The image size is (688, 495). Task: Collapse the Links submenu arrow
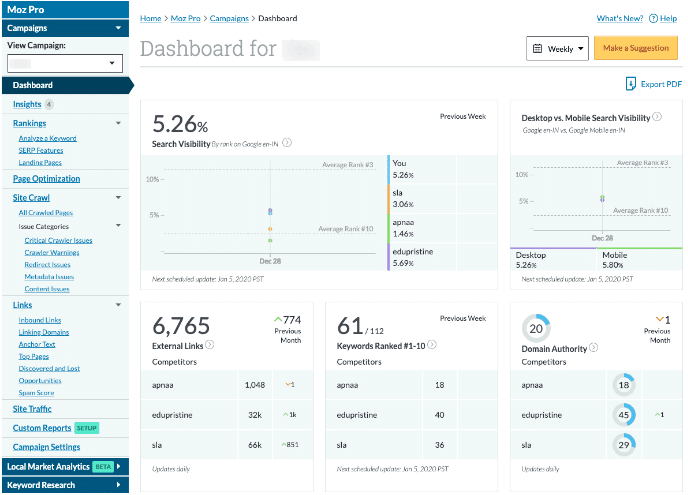coord(118,305)
